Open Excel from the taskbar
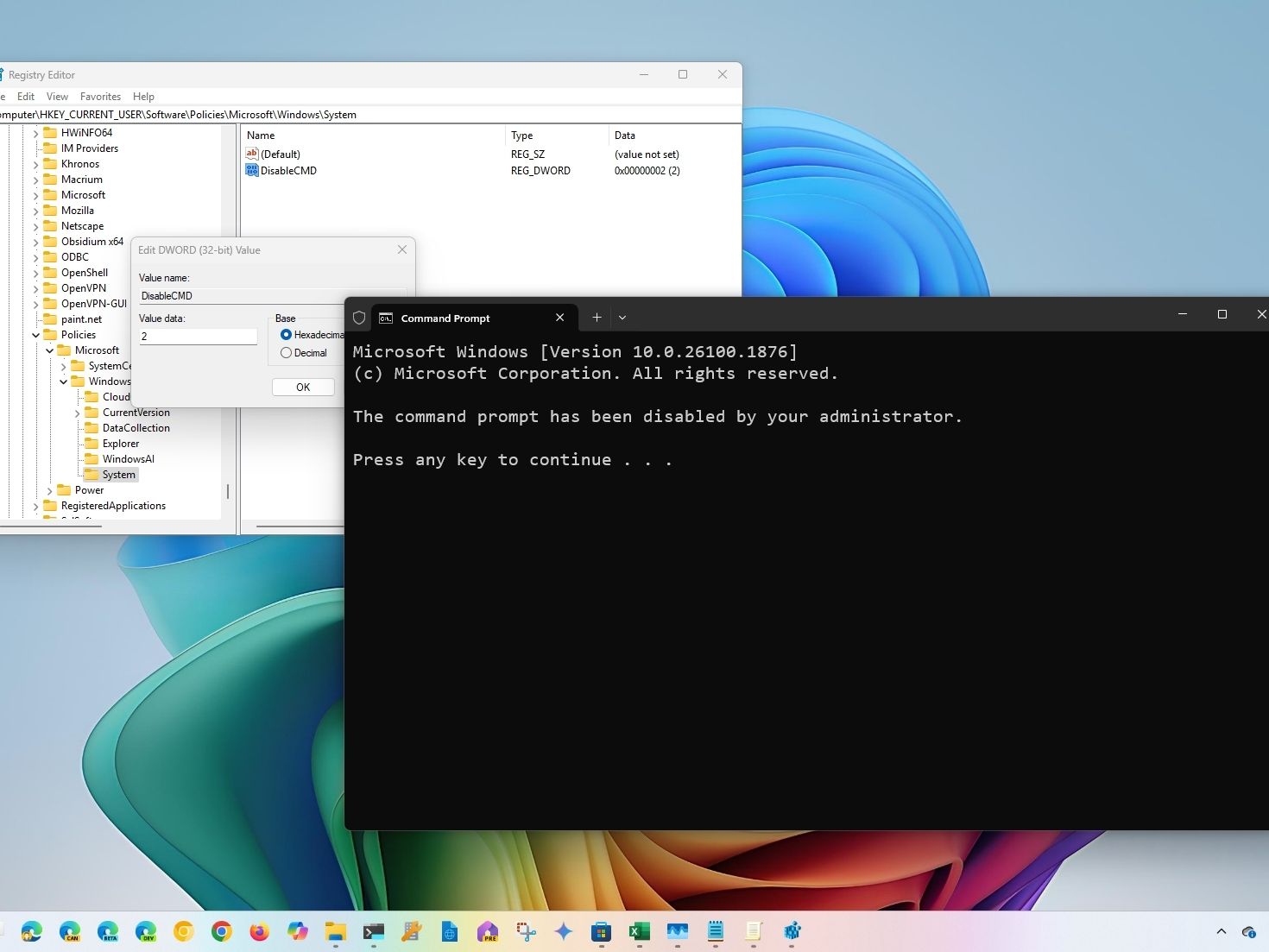Image resolution: width=1269 pixels, height=952 pixels. (x=639, y=931)
